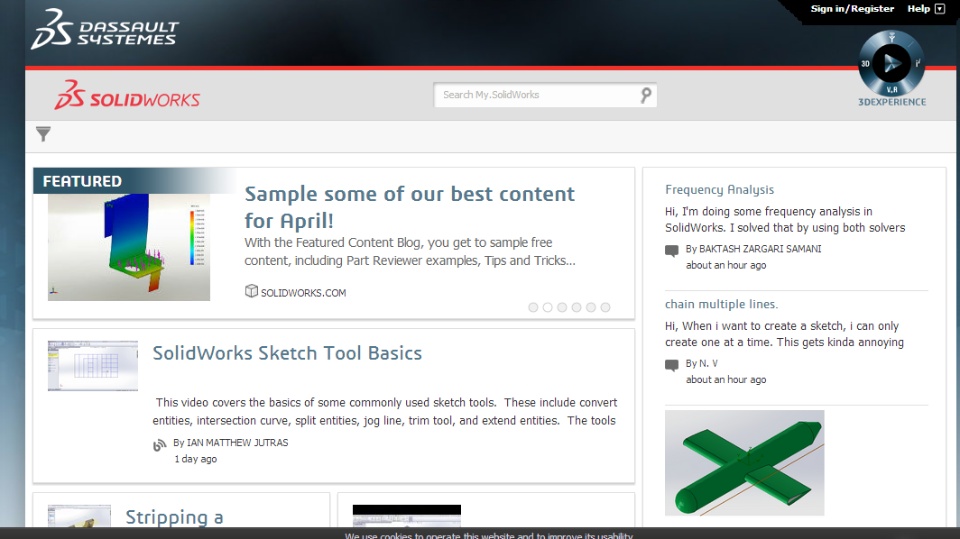Select the fourth featured carousel dot
Image resolution: width=960 pixels, height=539 pixels.
pos(576,307)
